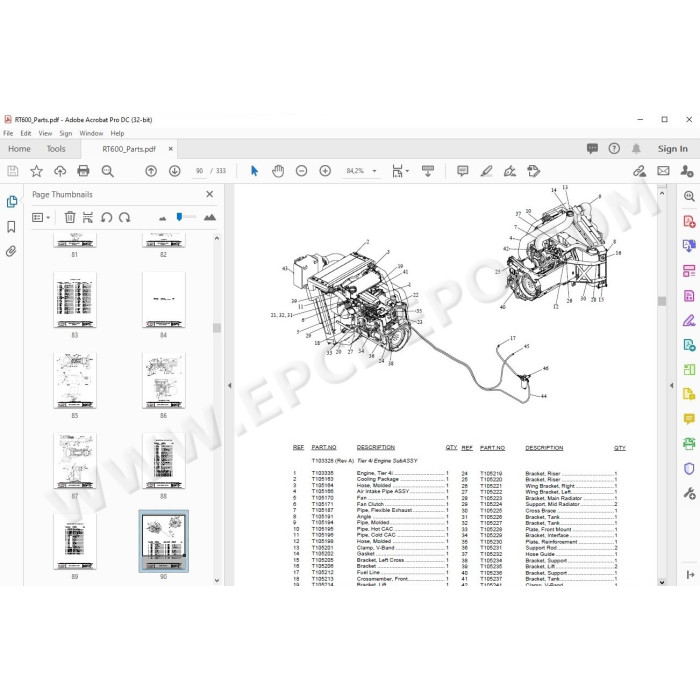Click the Save file icon
Viewport: 700px width, 700px height.
pos(13,171)
